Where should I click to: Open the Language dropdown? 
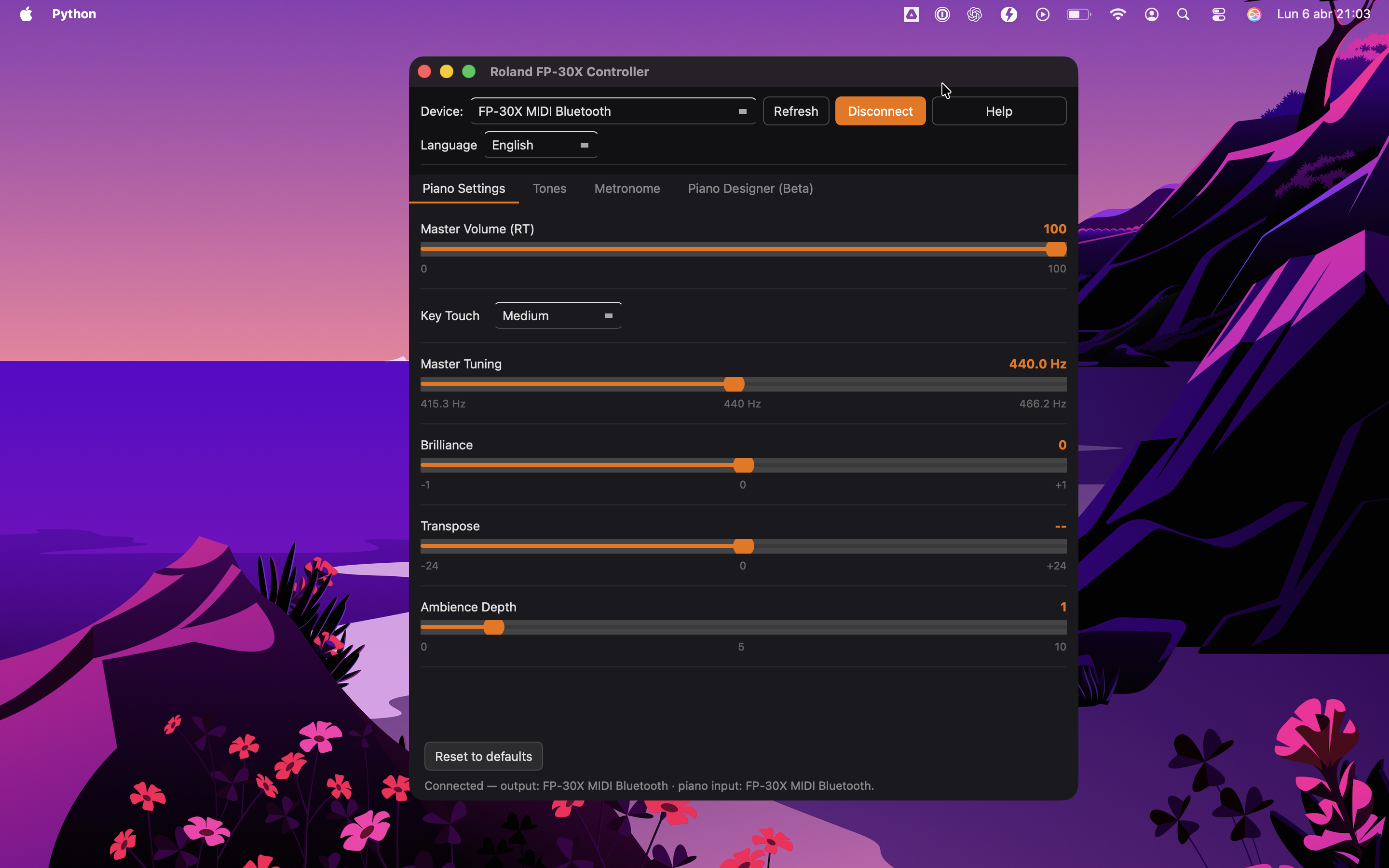pyautogui.click(x=540, y=145)
